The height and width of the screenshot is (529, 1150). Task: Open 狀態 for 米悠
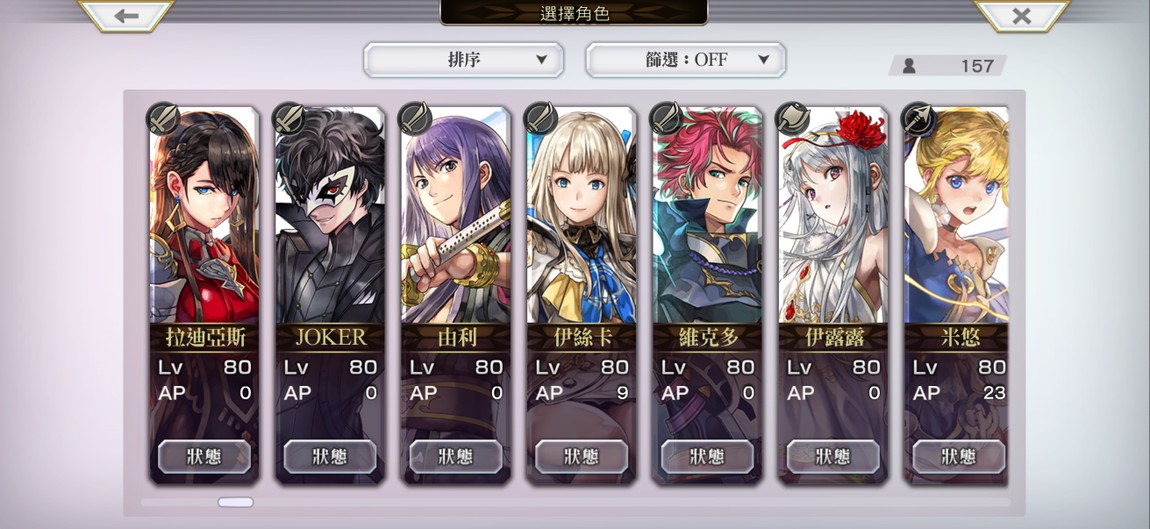959,456
